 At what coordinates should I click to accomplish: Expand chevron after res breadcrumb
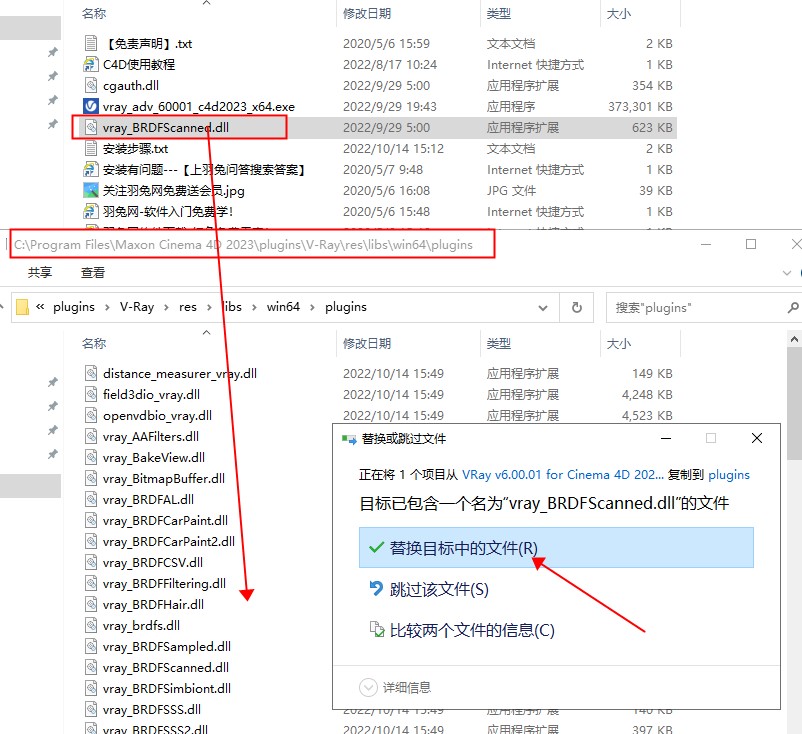[209, 307]
